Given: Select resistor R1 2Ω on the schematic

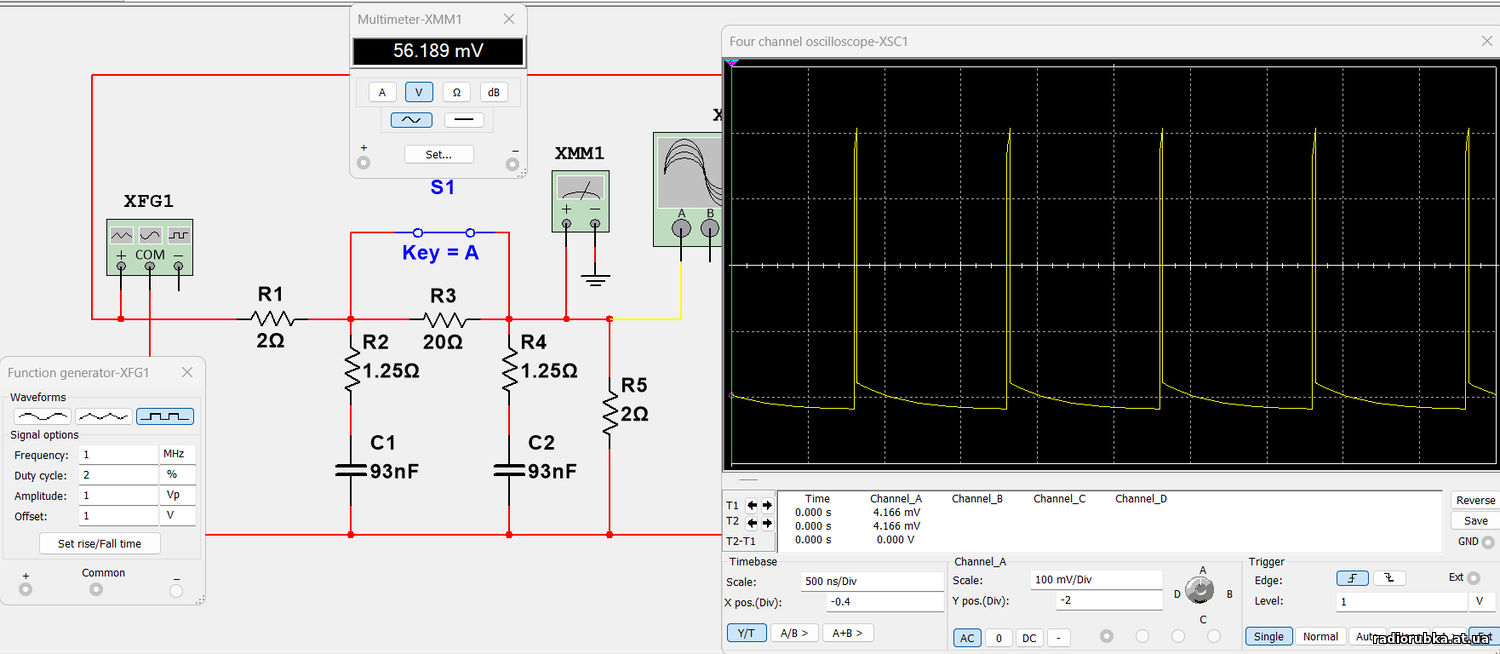Looking at the screenshot, I should (x=271, y=319).
